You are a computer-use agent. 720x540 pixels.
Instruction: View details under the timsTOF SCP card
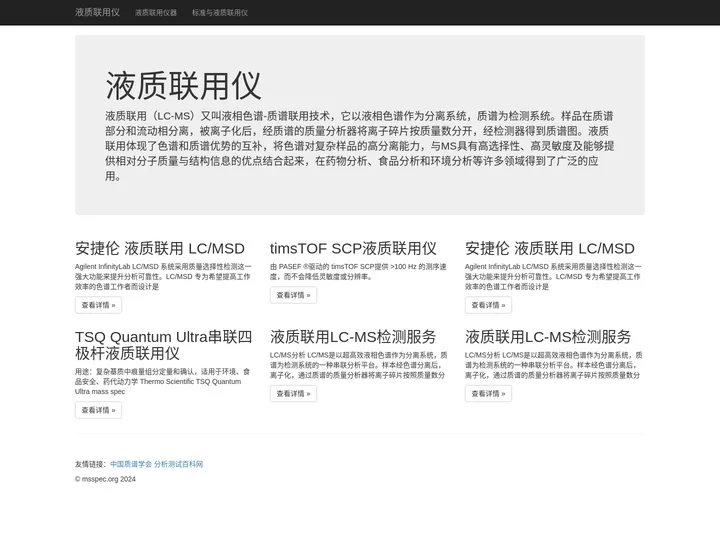(x=293, y=295)
